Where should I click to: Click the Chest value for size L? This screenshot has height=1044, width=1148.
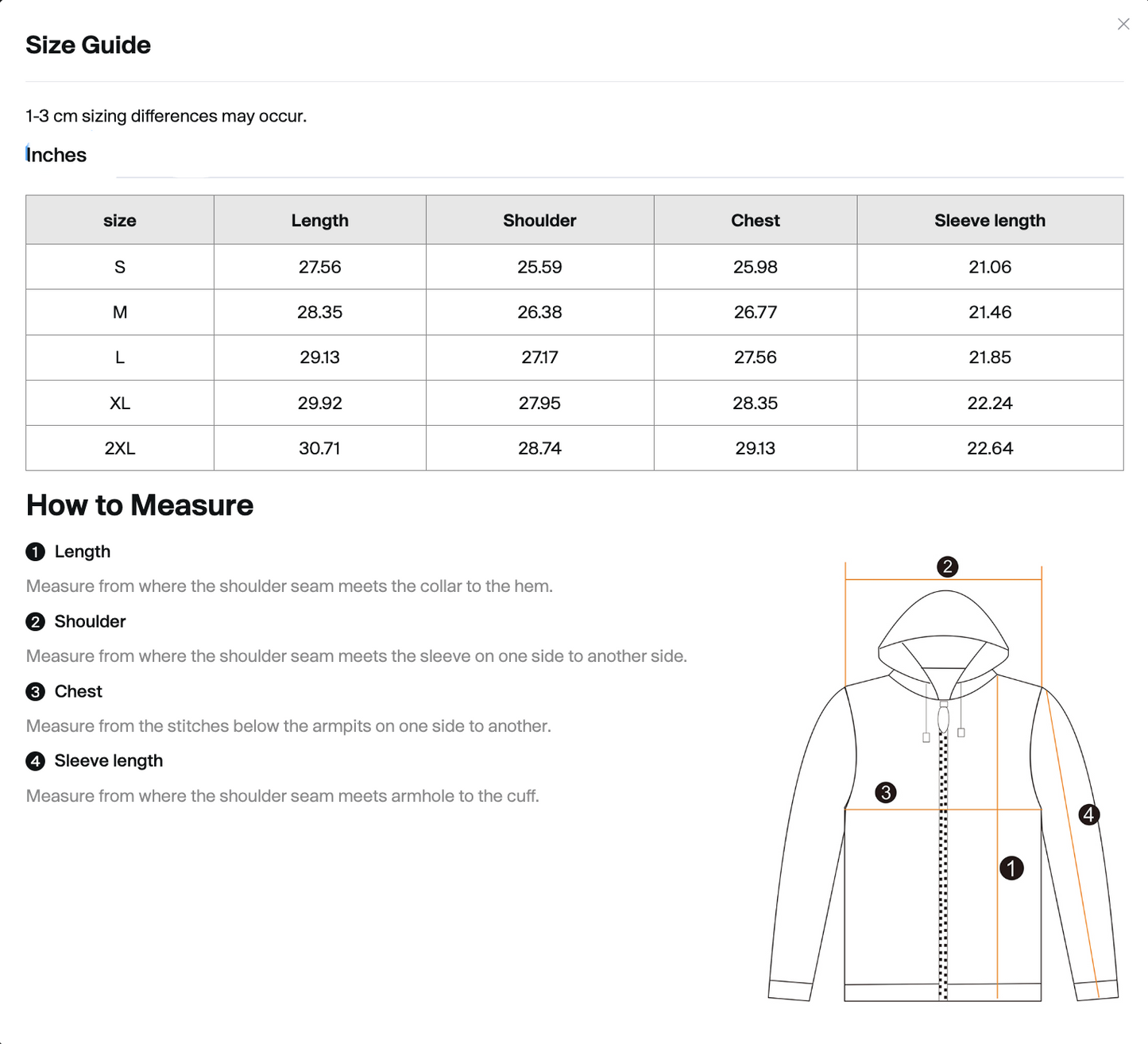755,357
